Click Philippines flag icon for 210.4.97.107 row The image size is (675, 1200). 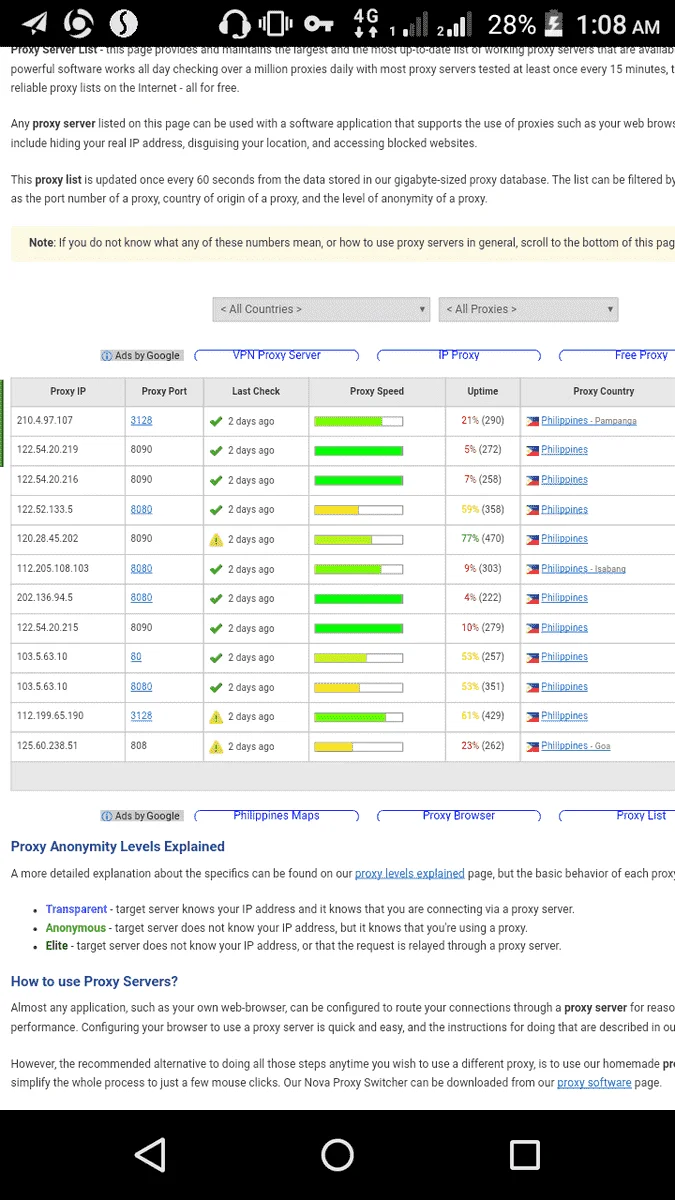(533, 421)
